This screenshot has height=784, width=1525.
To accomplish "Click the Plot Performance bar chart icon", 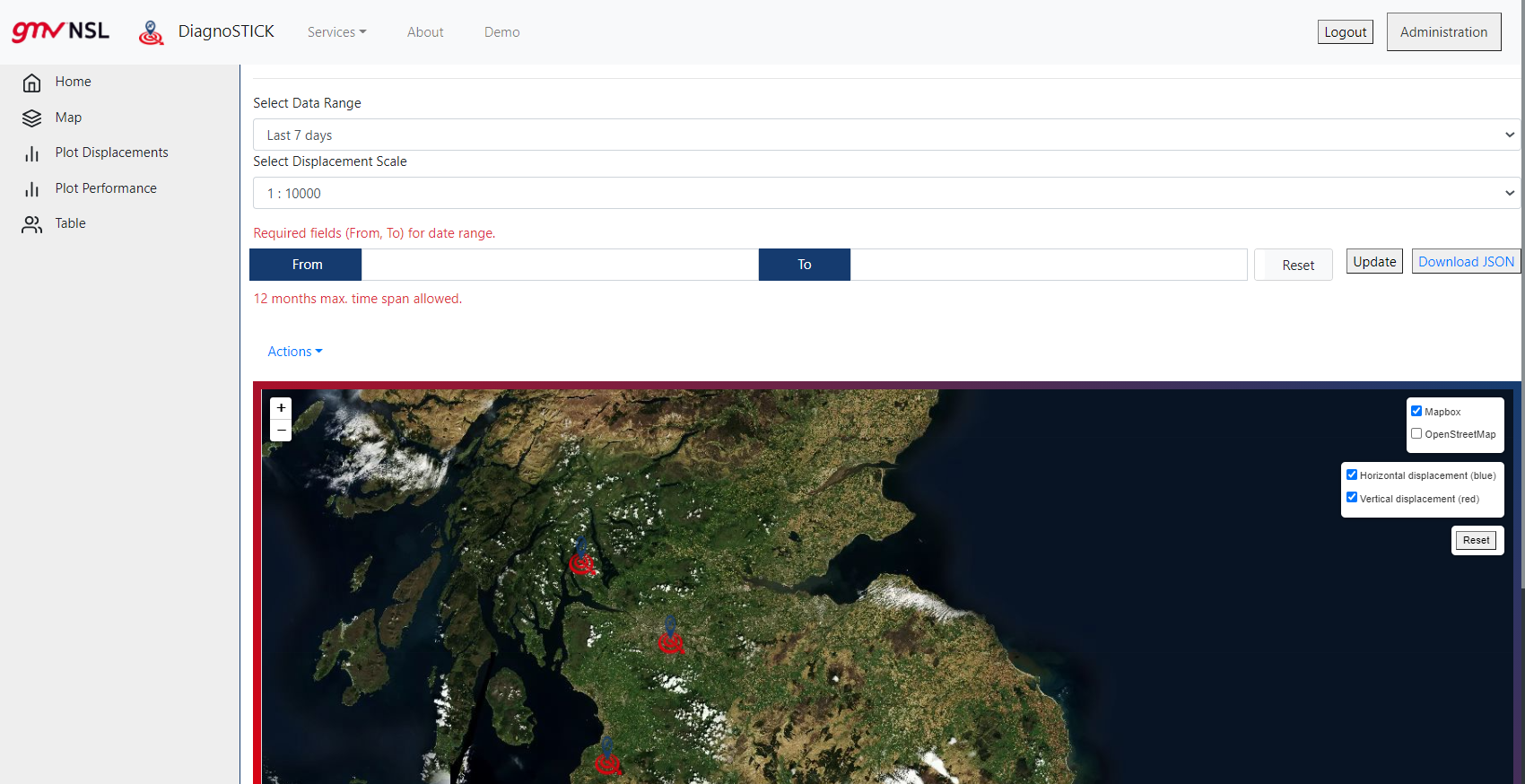I will [31, 189].
